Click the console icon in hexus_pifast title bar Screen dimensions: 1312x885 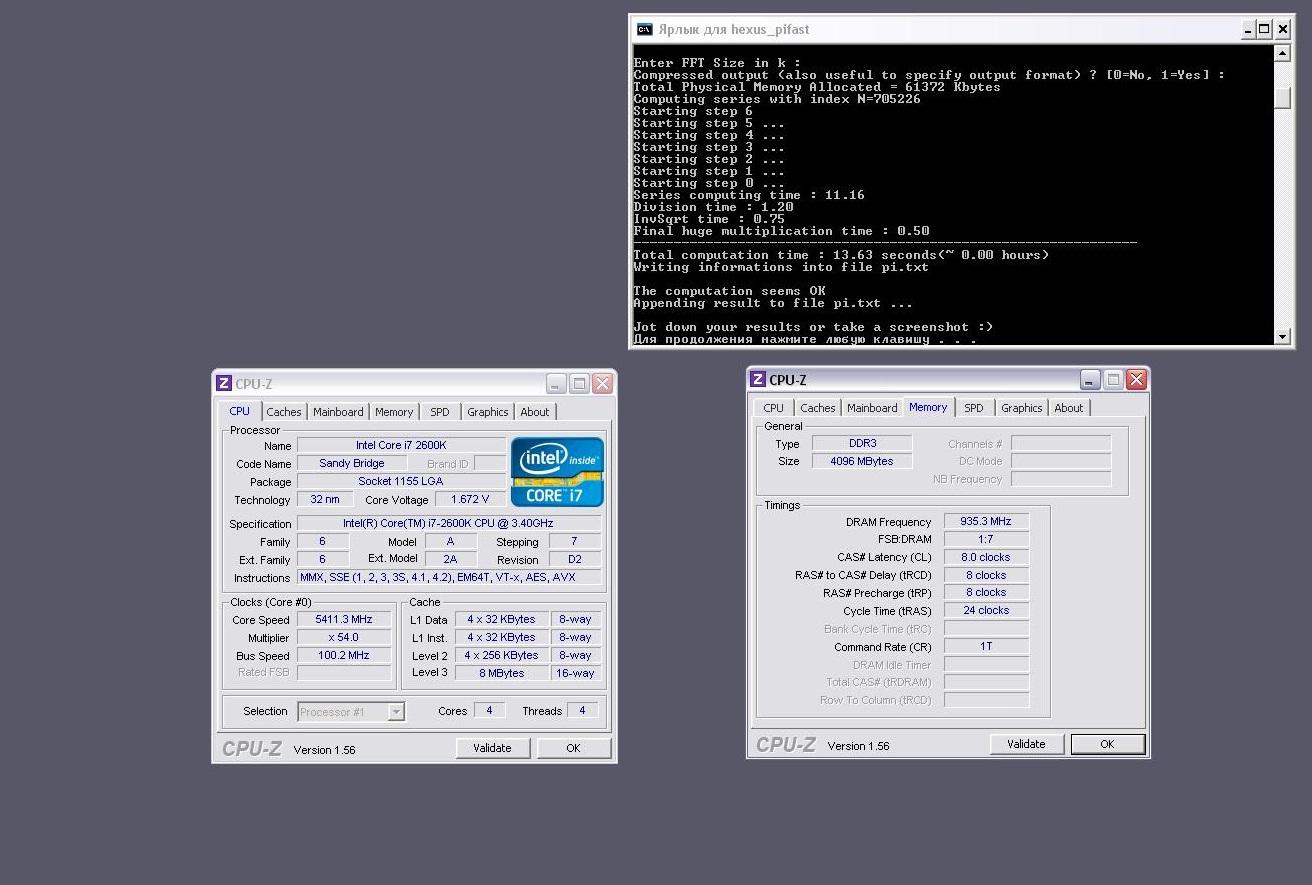coord(645,29)
